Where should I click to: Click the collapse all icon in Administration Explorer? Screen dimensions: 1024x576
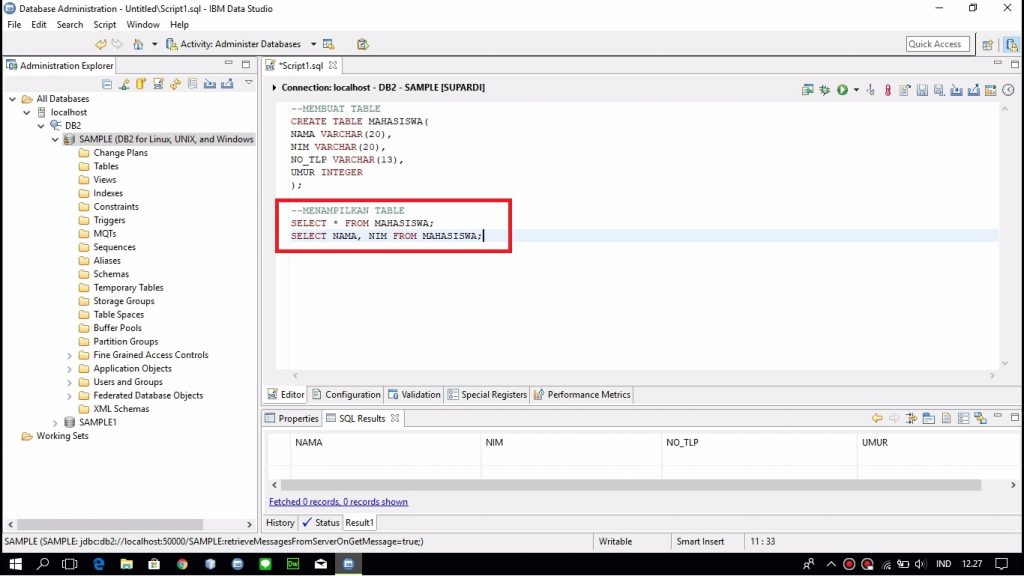(107, 84)
